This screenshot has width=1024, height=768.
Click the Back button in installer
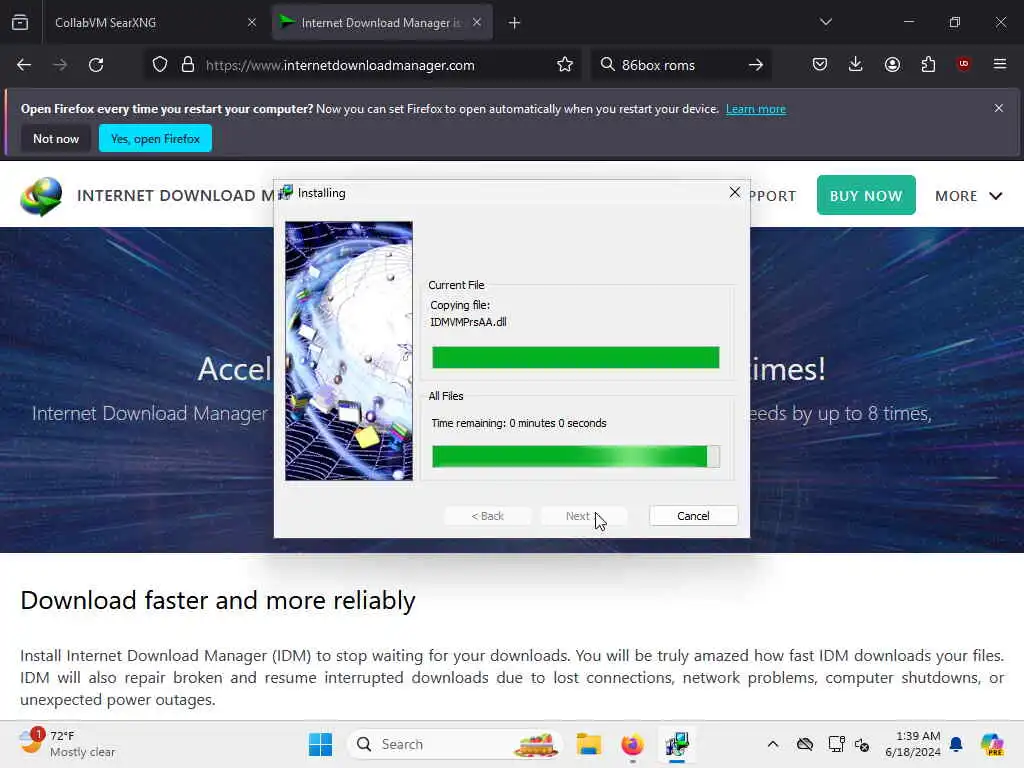(x=487, y=516)
